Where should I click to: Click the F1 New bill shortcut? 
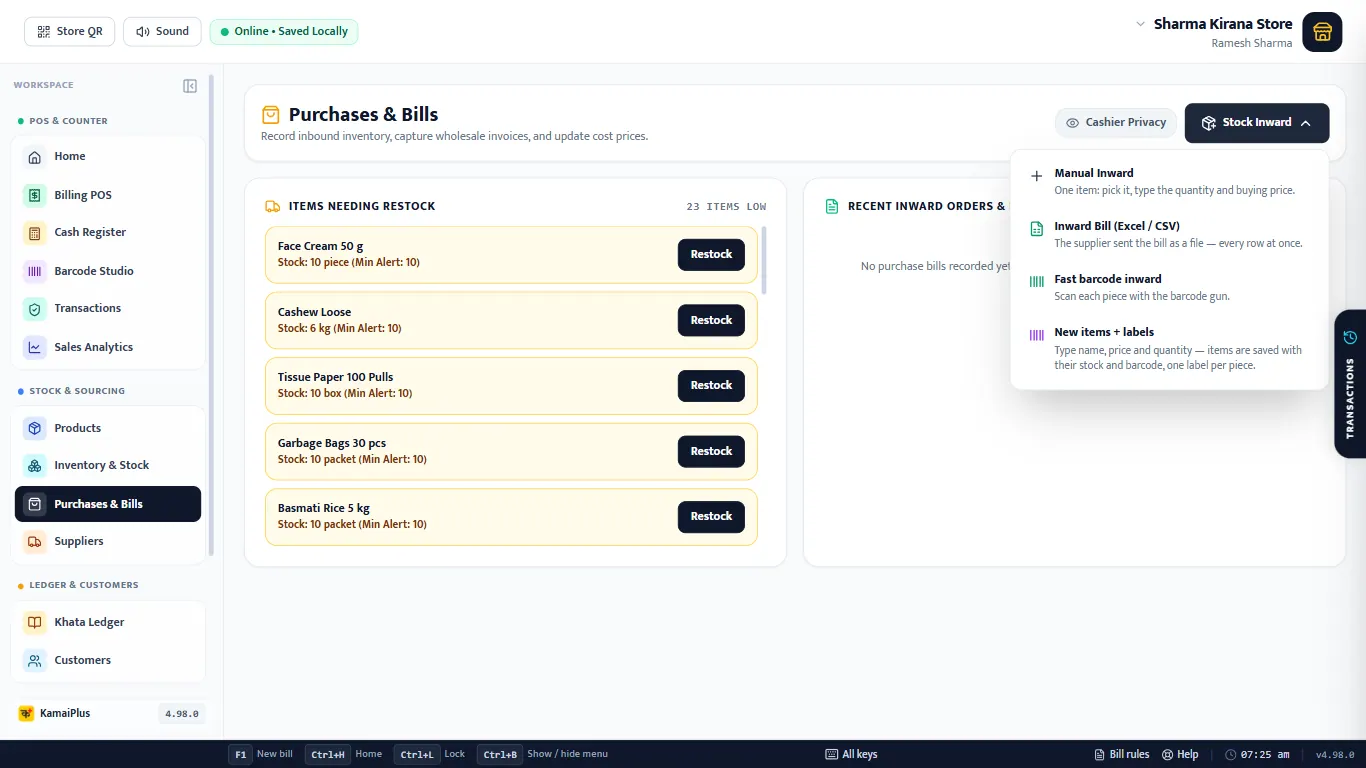point(261,754)
